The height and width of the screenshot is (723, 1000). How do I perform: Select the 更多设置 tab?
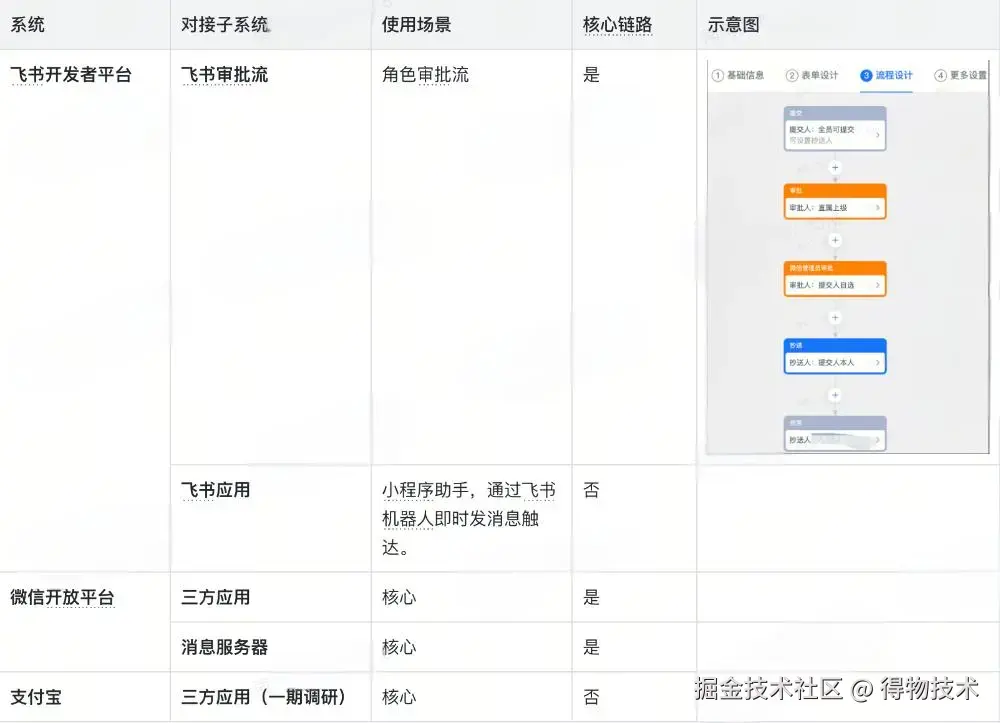click(966, 74)
